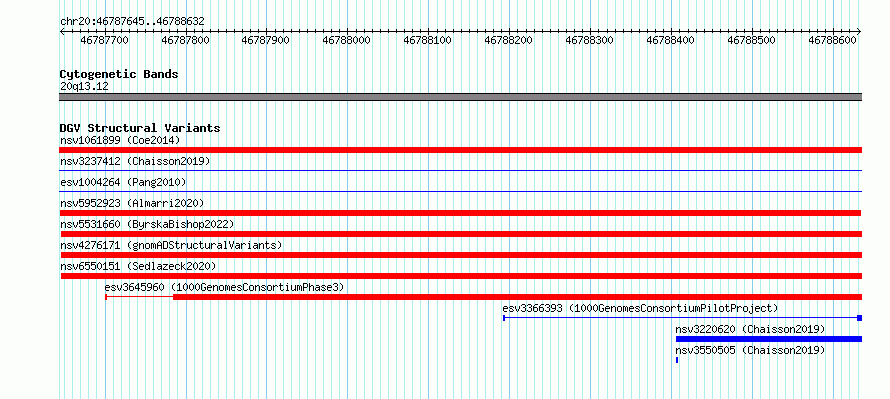Click ruler position 46788000
This screenshot has height=399, width=890.
coord(347,40)
